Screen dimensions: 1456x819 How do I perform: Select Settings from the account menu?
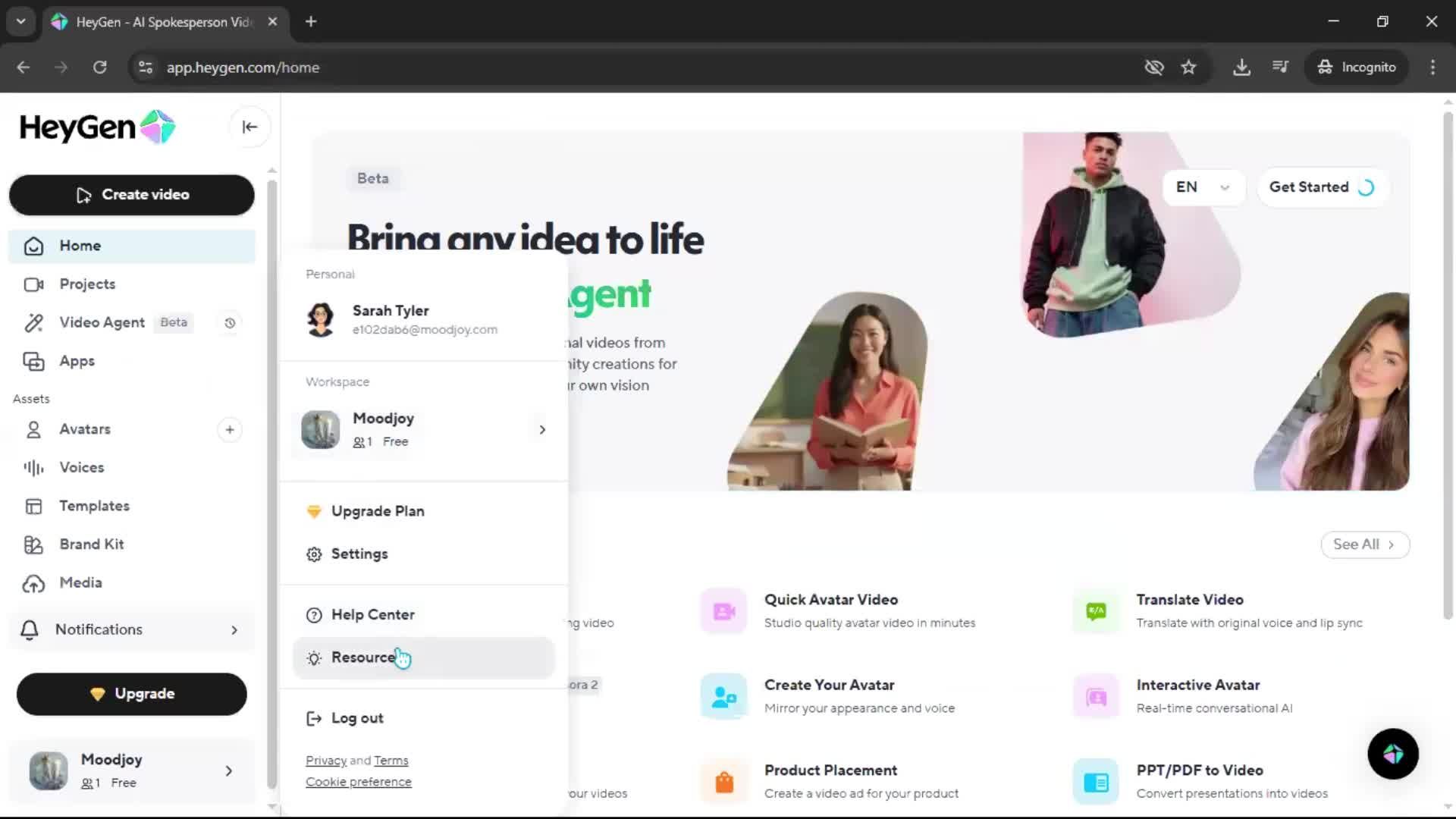[359, 554]
